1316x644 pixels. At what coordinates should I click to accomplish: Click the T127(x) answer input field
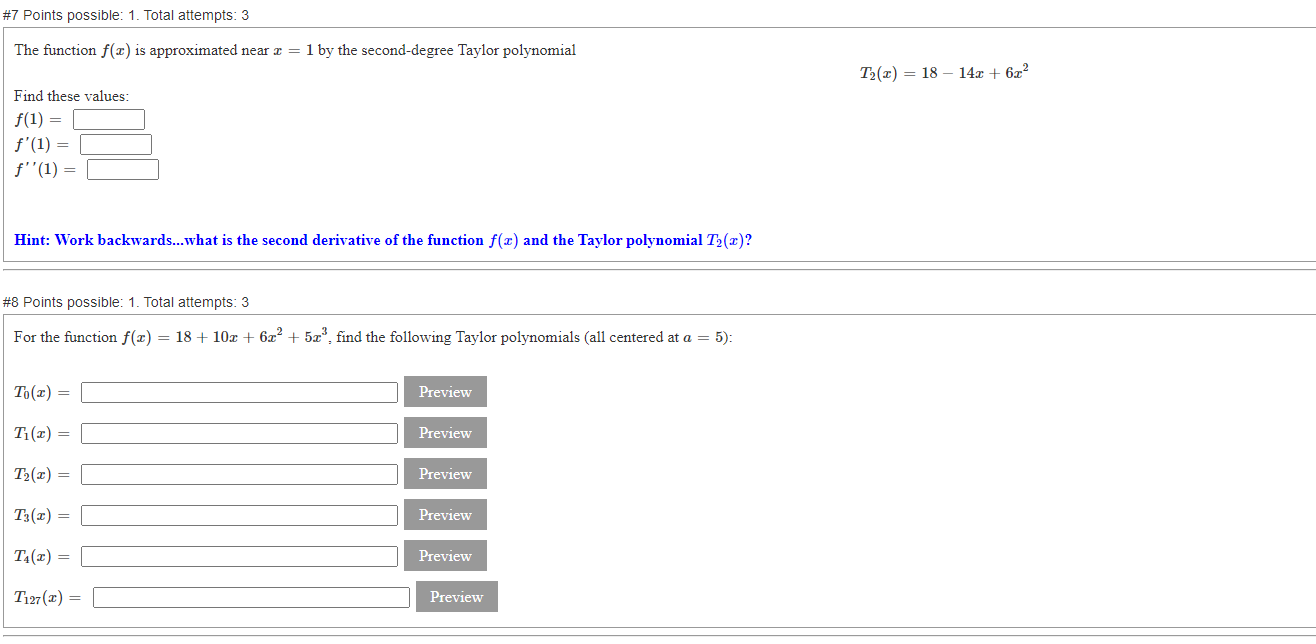[x=250, y=596]
